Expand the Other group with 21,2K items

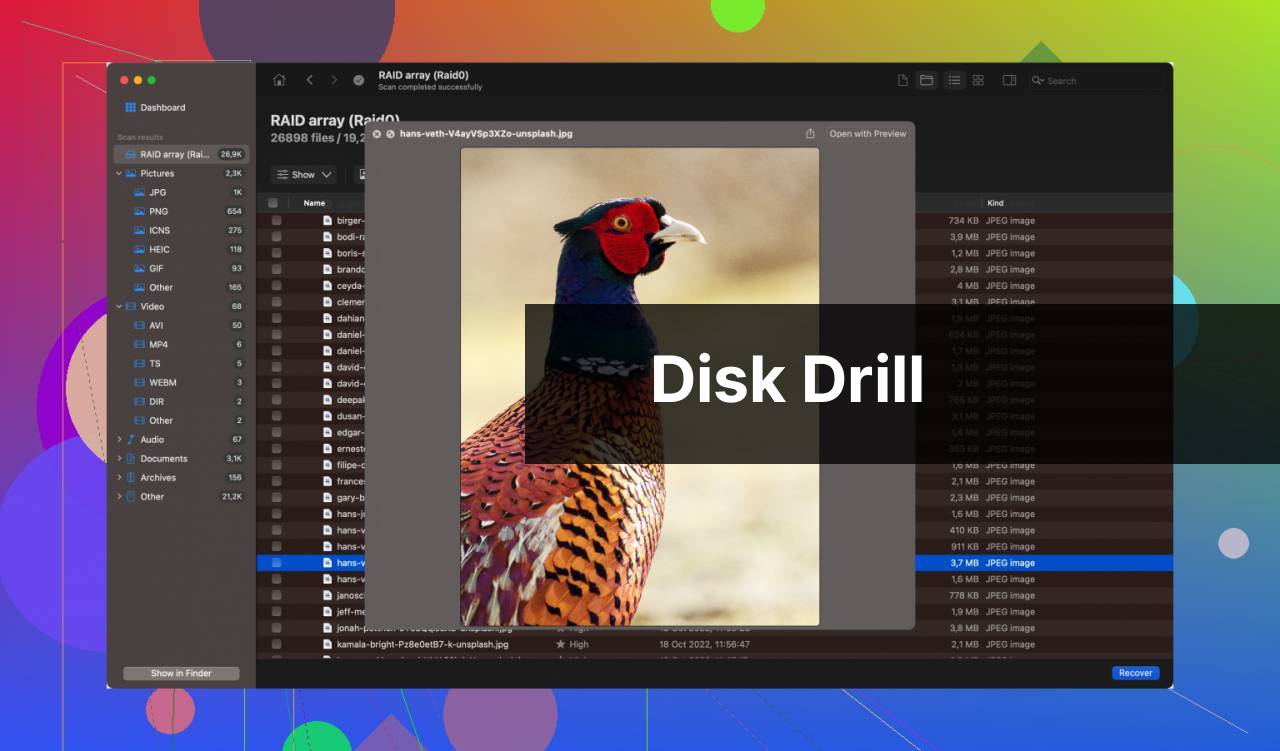pyautogui.click(x=119, y=496)
